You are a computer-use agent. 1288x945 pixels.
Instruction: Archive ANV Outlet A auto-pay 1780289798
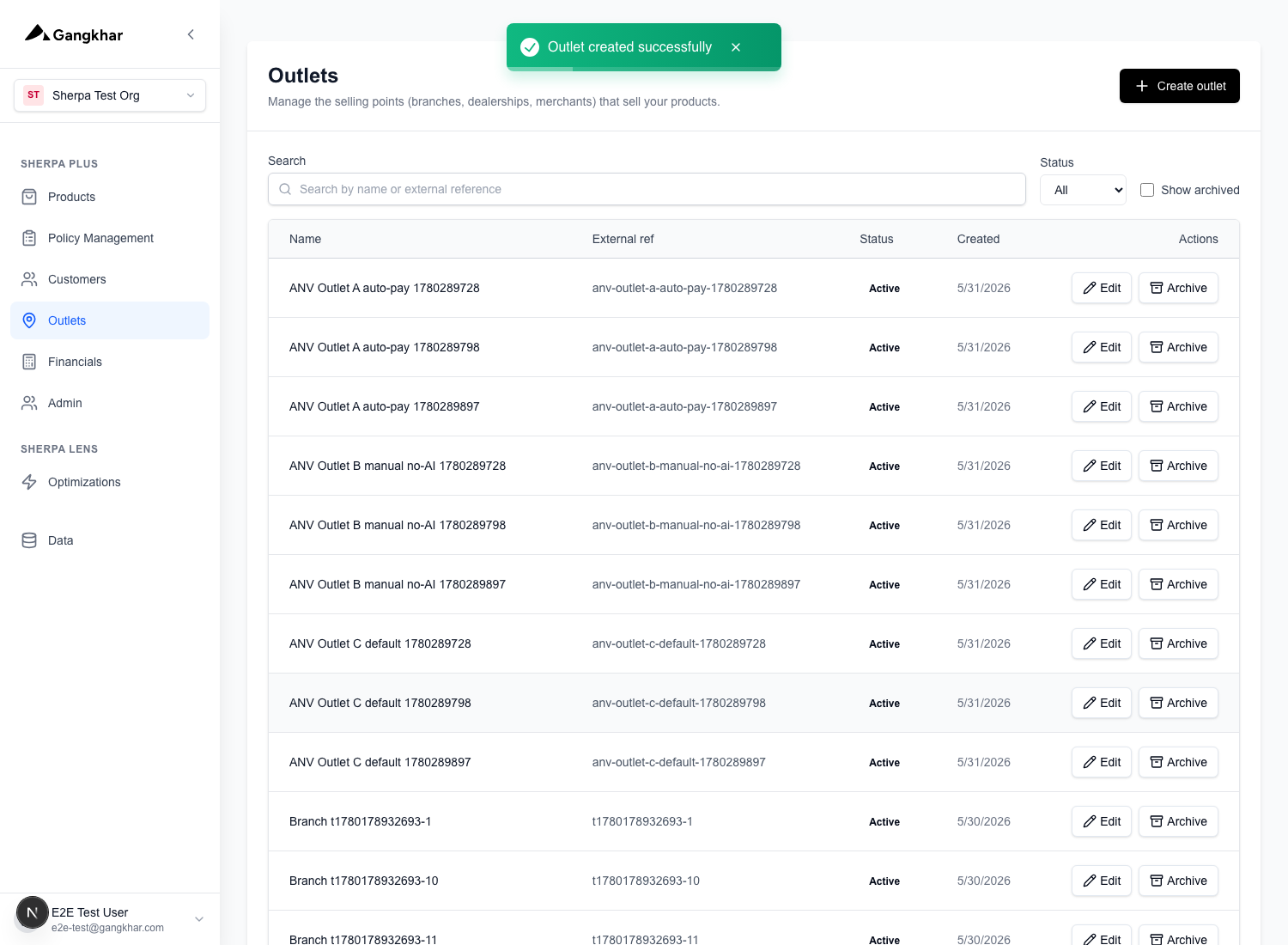pyautogui.click(x=1178, y=347)
